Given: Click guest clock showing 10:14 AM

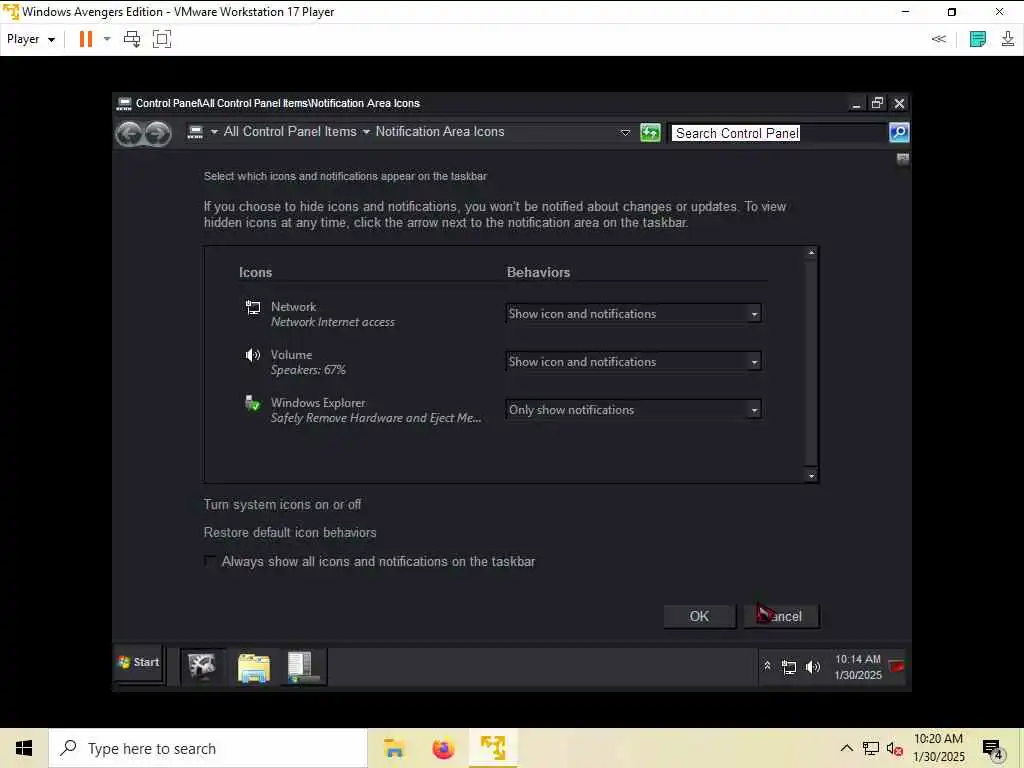Looking at the screenshot, I should click(858, 667).
